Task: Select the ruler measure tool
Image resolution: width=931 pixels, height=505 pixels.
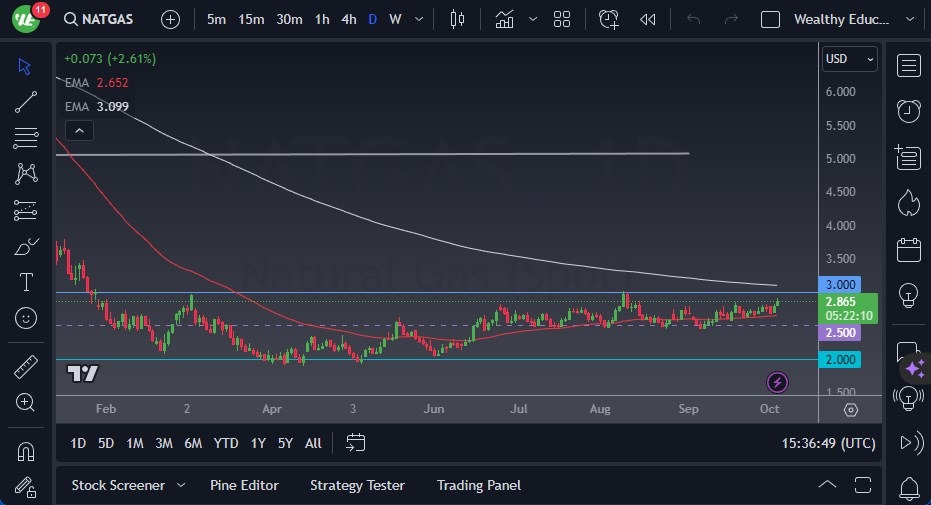Action: (26, 367)
